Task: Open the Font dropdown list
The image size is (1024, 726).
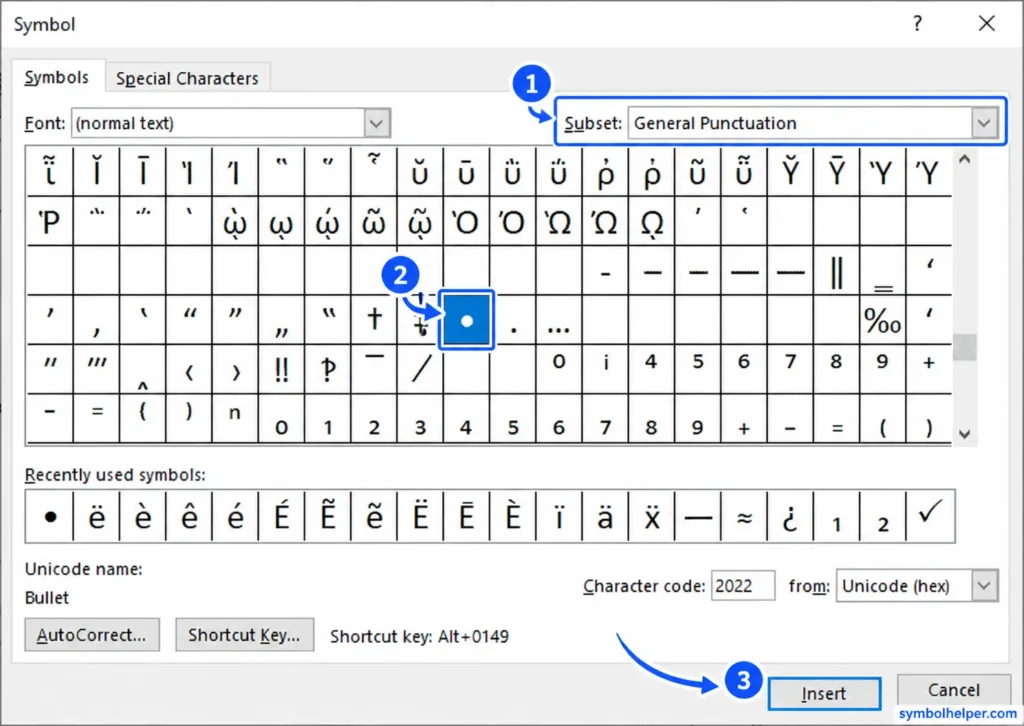Action: 377,123
